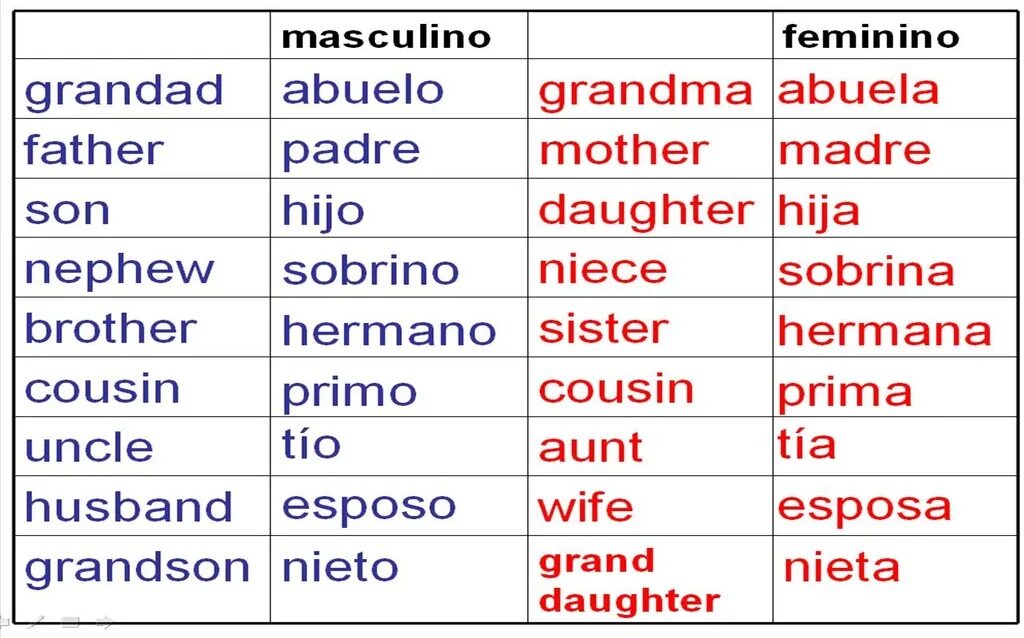Select the word 'abuelo' in the table
The width and height of the screenshot is (1024, 638).
tap(363, 89)
